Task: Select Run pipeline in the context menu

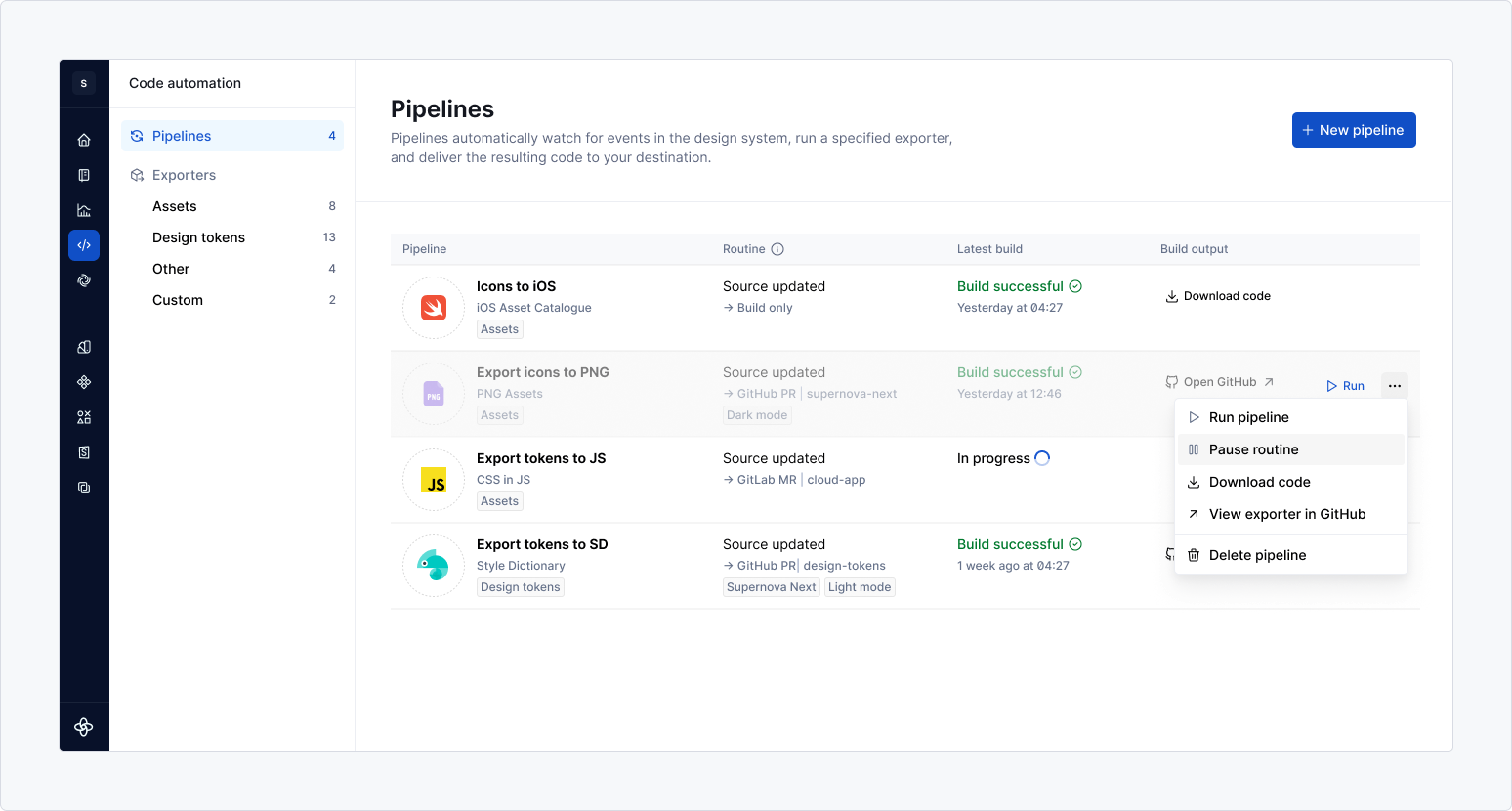Action: point(1248,417)
